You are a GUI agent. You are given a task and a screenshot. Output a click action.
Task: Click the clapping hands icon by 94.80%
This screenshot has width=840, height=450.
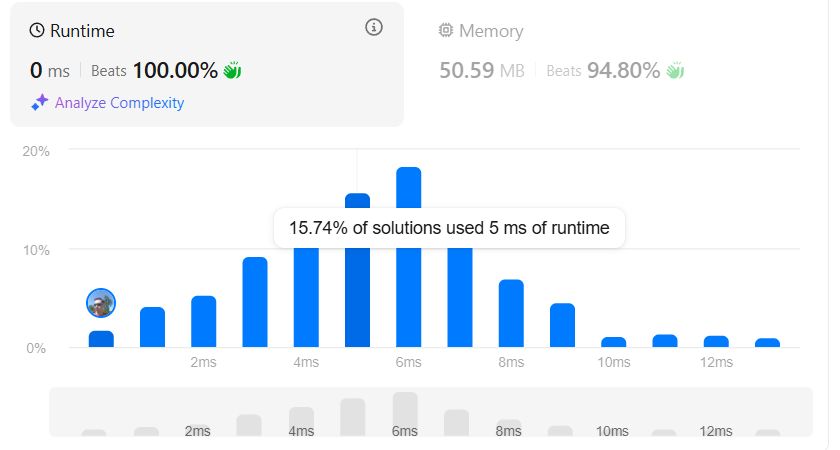click(675, 70)
